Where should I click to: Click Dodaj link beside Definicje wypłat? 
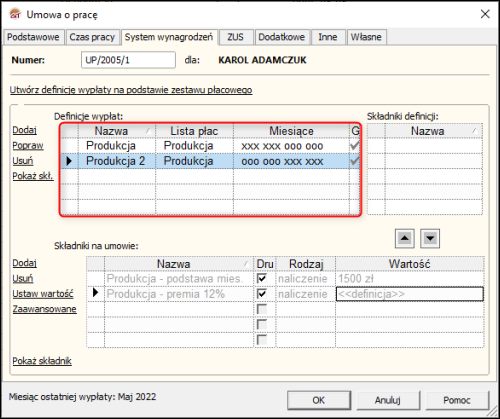tap(24, 130)
